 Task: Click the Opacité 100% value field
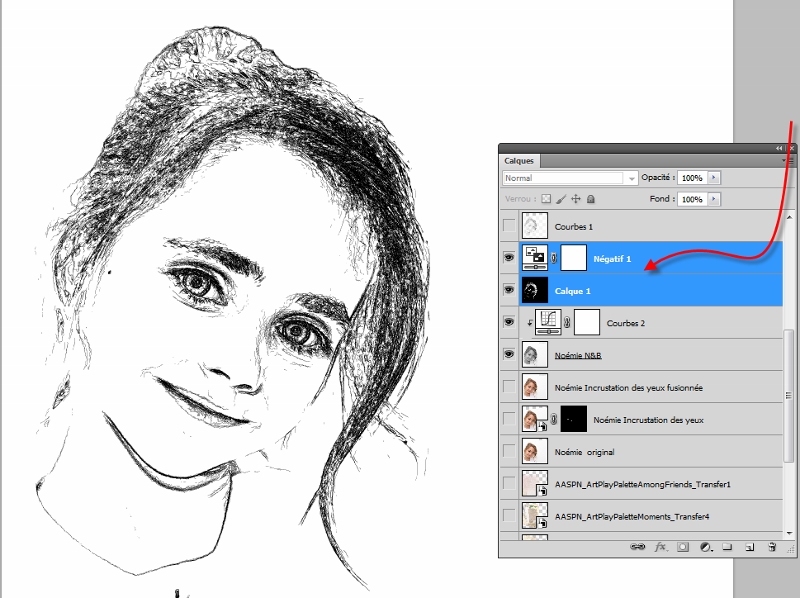pos(690,177)
